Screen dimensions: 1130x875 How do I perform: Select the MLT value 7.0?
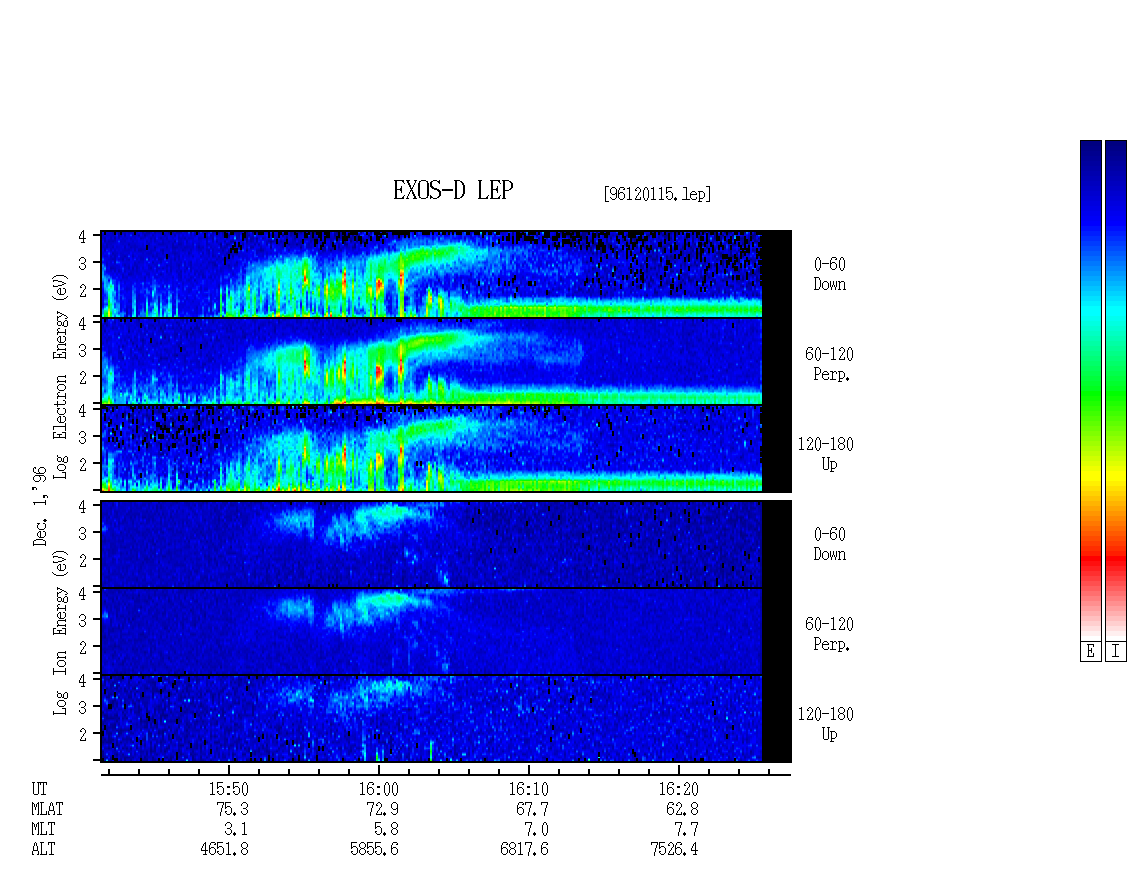pyautogui.click(x=536, y=830)
